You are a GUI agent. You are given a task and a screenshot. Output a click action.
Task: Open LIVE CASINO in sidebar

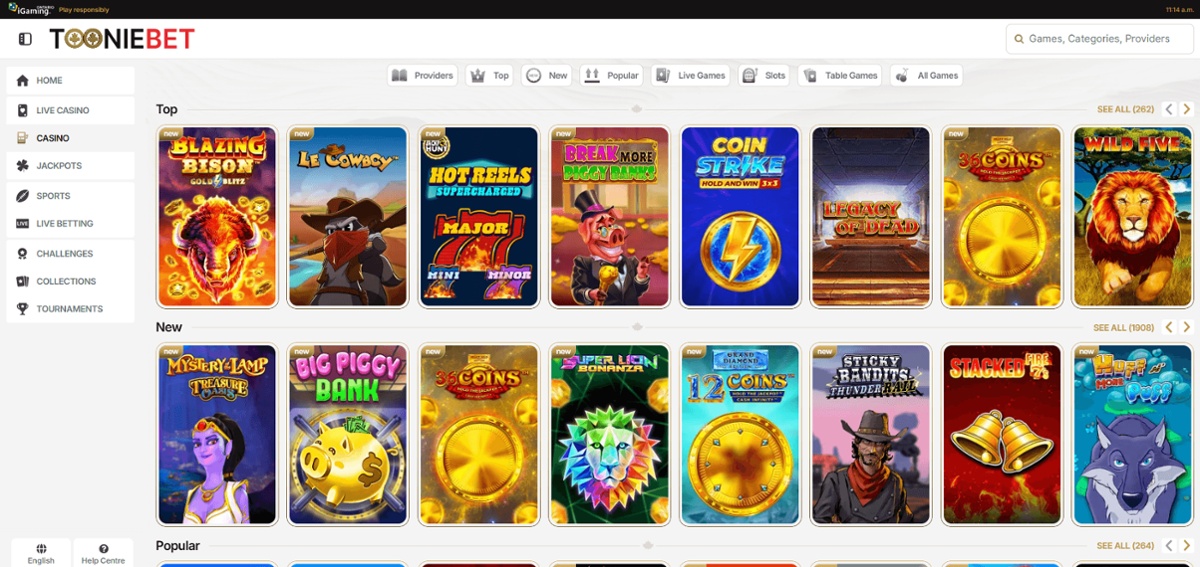[70, 110]
